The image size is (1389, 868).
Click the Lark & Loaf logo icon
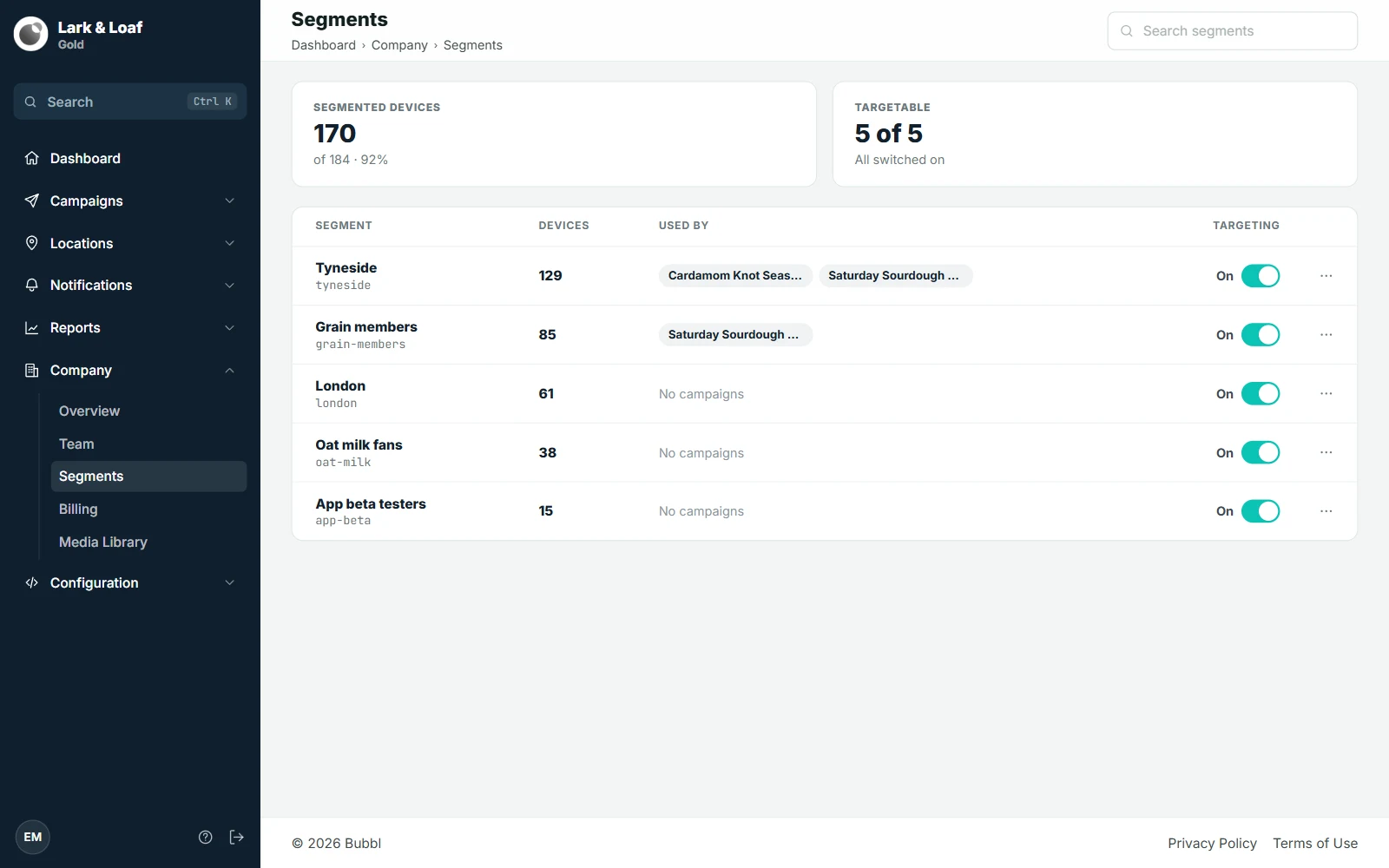coord(31,34)
